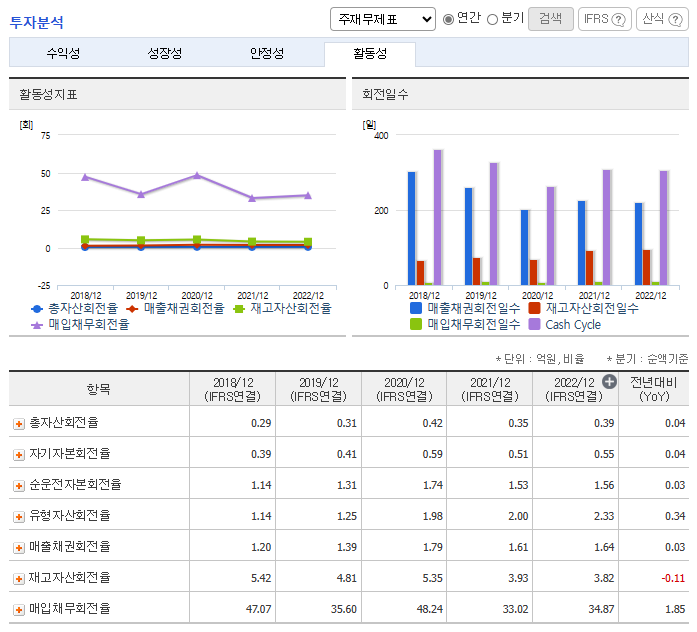
Task: Toggle 매출채권회전율 legend marker in line chart
Action: (x=132, y=309)
